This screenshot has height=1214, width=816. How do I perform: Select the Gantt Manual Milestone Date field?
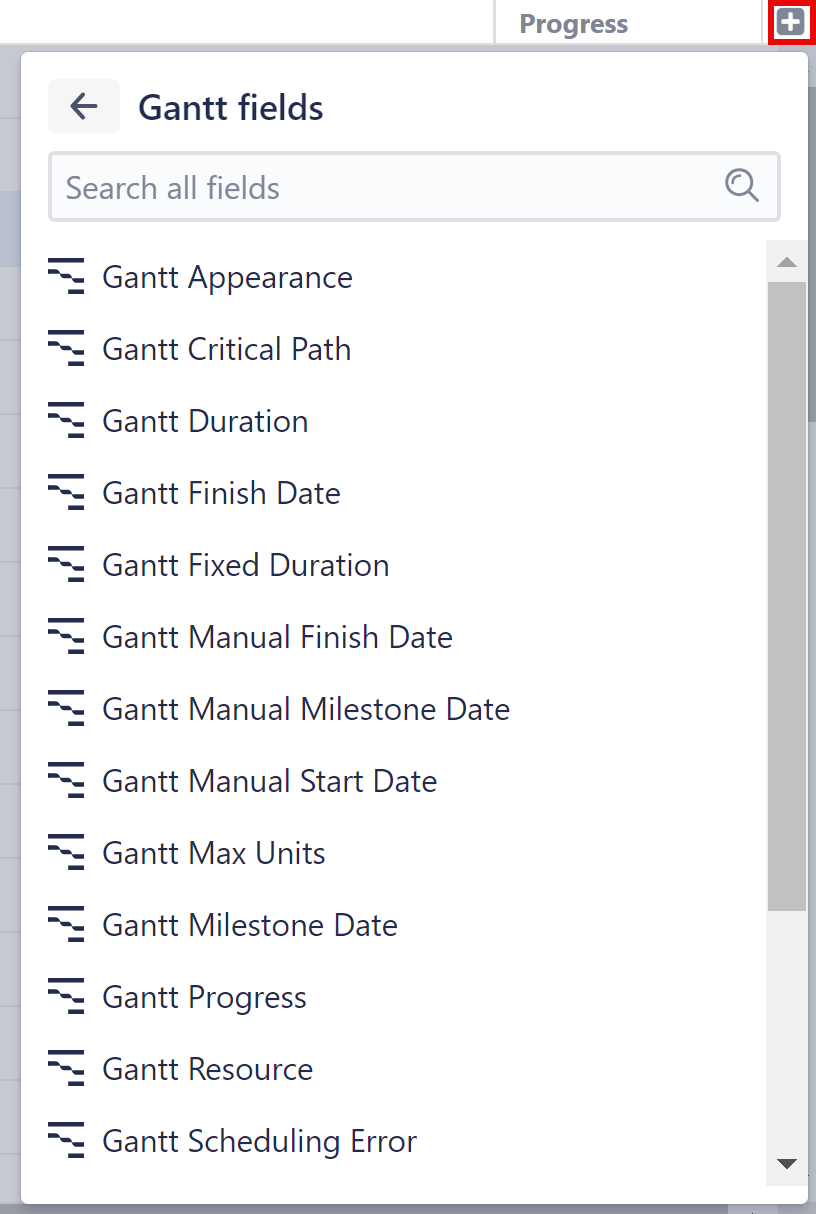point(306,709)
